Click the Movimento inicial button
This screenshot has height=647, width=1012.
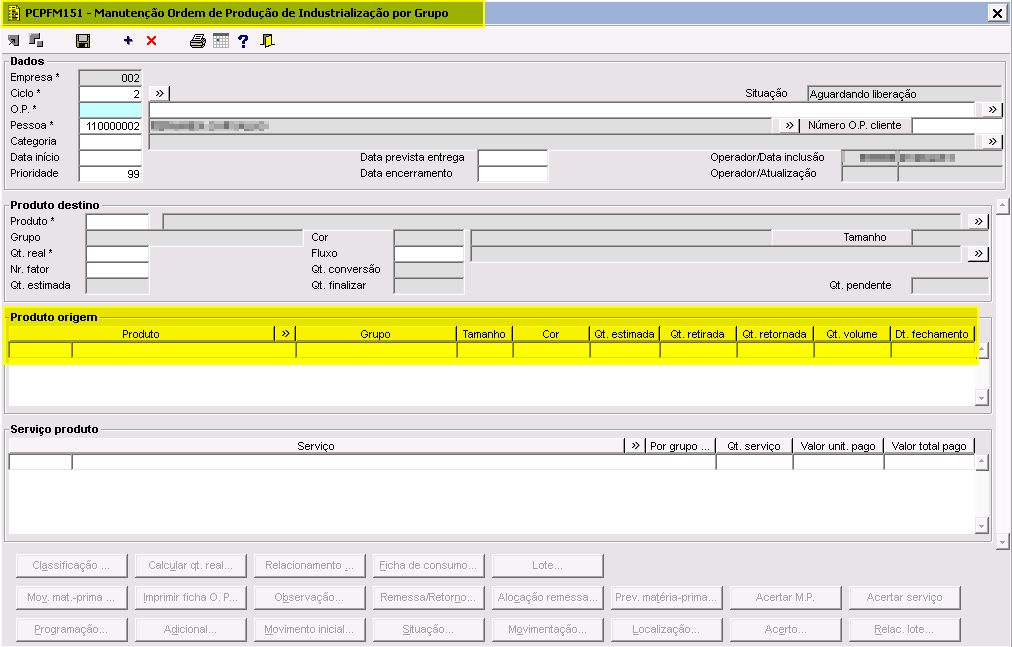[309, 630]
